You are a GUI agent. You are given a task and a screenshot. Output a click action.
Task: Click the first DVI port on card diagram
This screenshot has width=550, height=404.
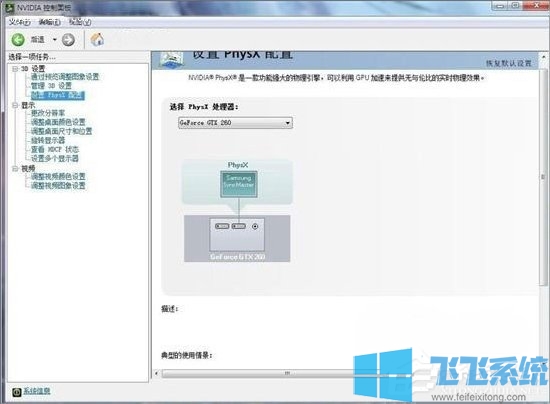222,226
